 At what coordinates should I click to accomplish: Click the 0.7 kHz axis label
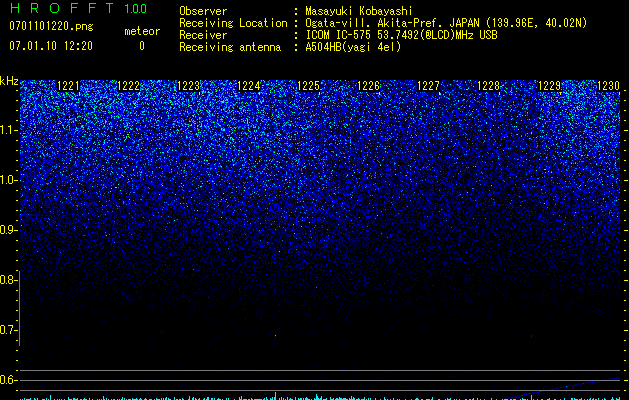8,330
